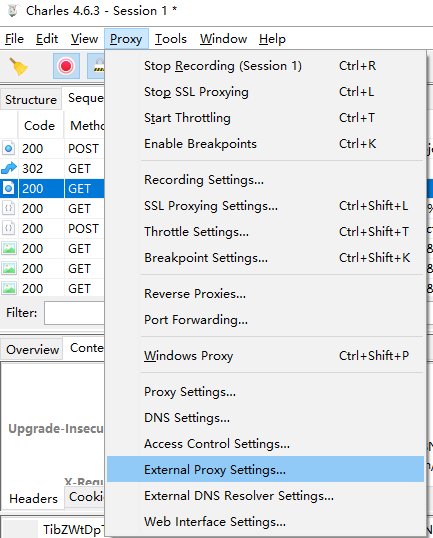Click the Charles app icon in title bar
Screen dimensions: 433x538
(13, 11)
